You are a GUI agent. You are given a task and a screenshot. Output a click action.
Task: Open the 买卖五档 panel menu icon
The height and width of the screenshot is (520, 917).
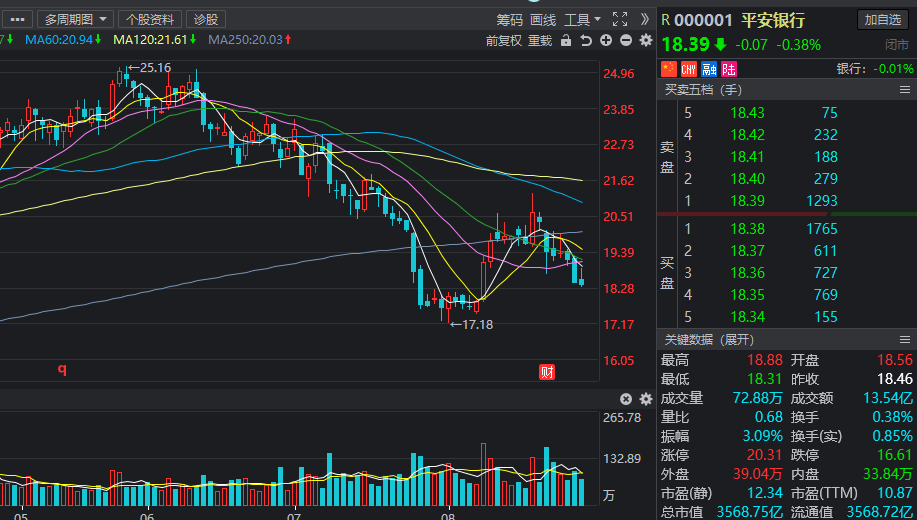point(903,90)
